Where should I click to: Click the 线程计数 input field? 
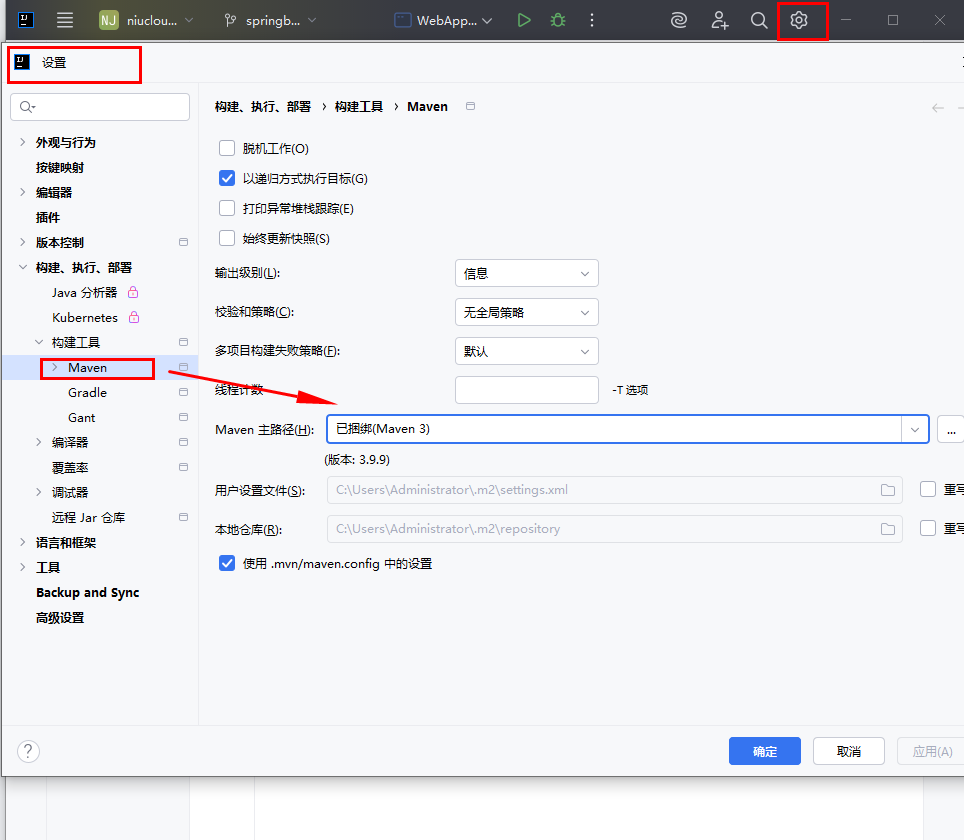tap(526, 390)
